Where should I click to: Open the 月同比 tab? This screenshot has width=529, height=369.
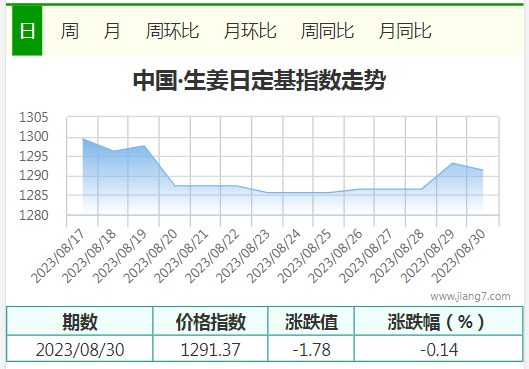405,31
